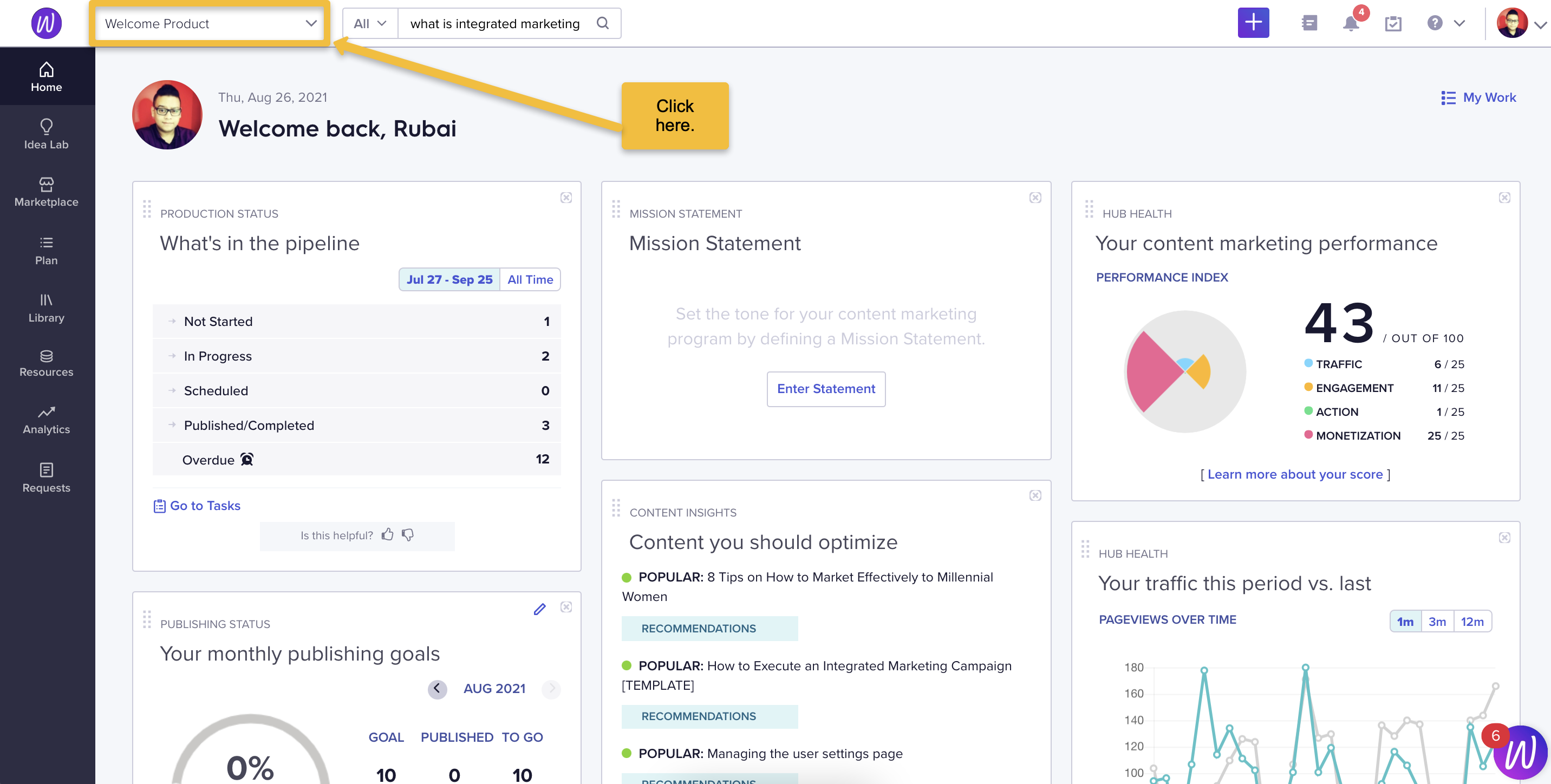Click the PERFORMANCE INDEX heading link
The height and width of the screenshot is (784, 1551).
click(x=1162, y=277)
